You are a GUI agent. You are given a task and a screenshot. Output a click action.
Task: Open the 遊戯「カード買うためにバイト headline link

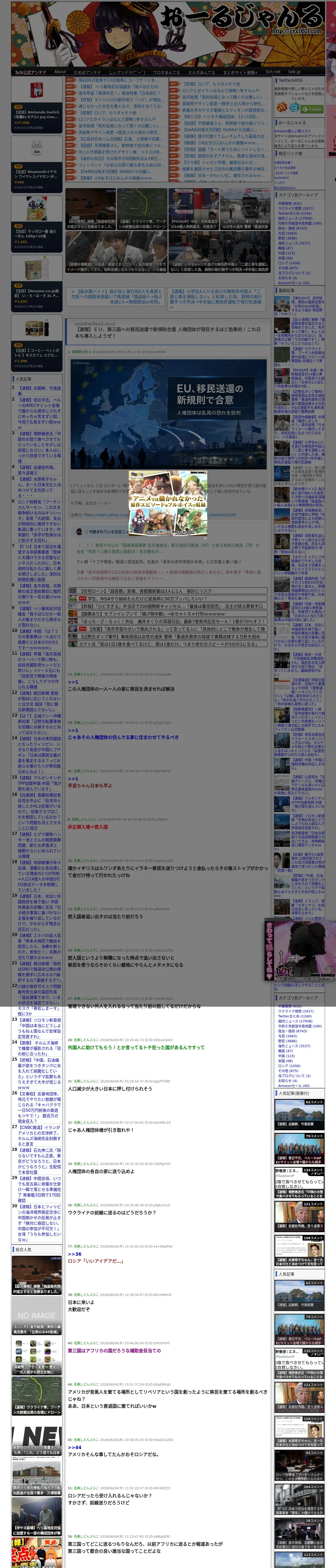coord(225,149)
